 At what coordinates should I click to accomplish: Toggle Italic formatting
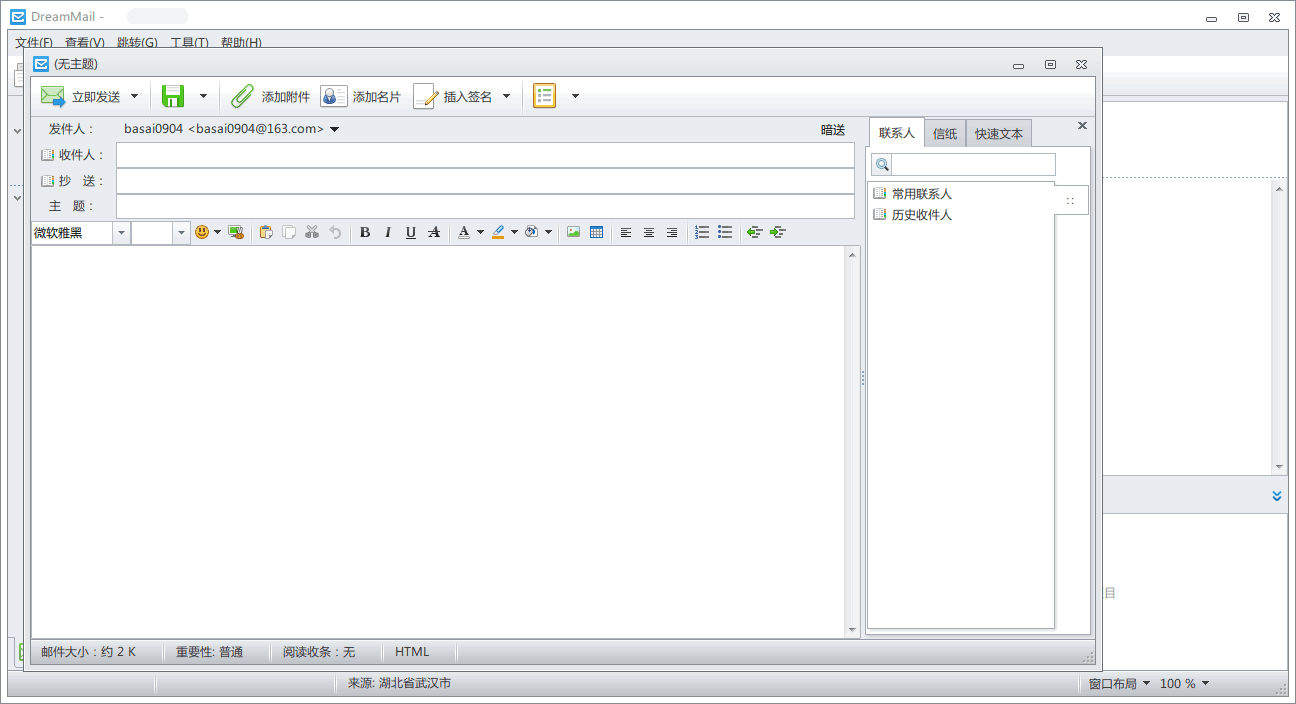(388, 232)
